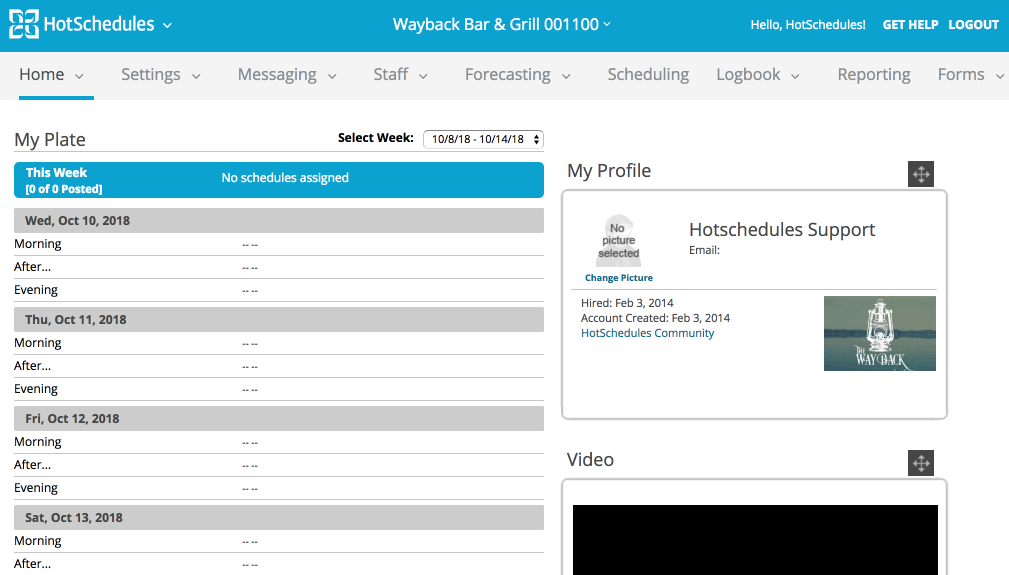Click the Wayback restaurant logo image
Screen dimensions: 1009x575
pos(880,333)
